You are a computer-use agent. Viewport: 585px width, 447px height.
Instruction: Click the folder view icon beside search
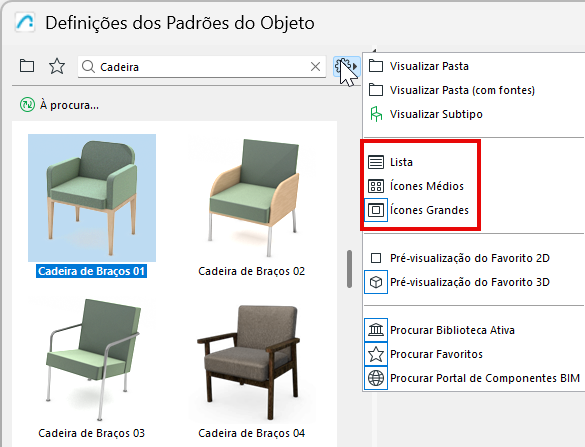click(27, 66)
